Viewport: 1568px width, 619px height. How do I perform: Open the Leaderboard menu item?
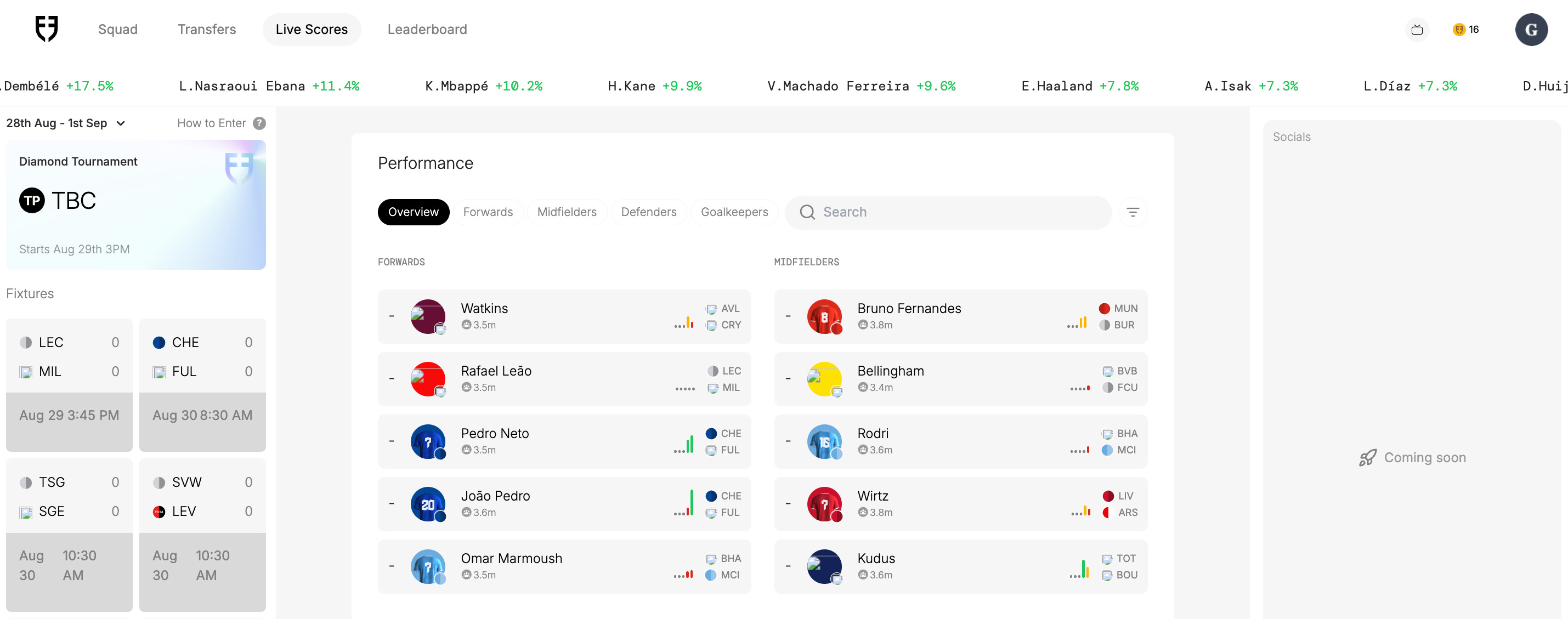coord(427,29)
